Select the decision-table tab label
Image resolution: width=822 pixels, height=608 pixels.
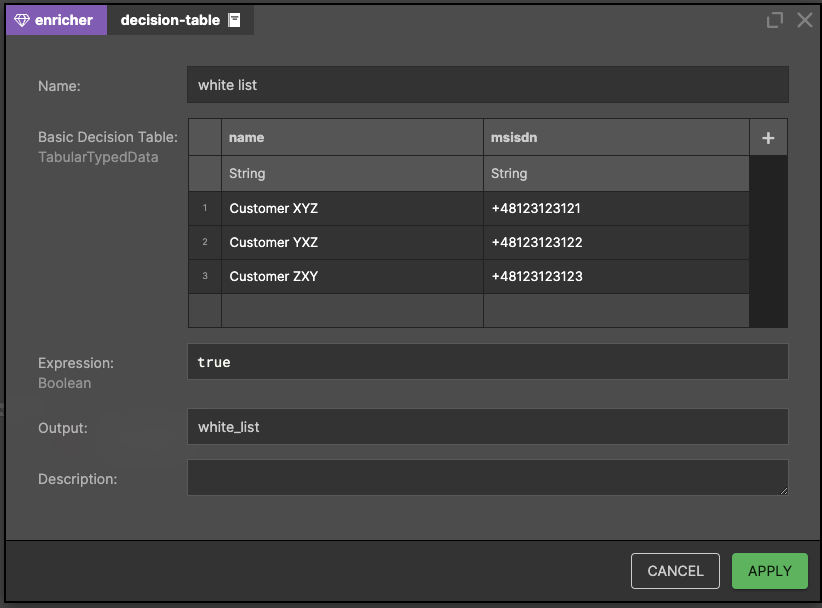pyautogui.click(x=170, y=20)
